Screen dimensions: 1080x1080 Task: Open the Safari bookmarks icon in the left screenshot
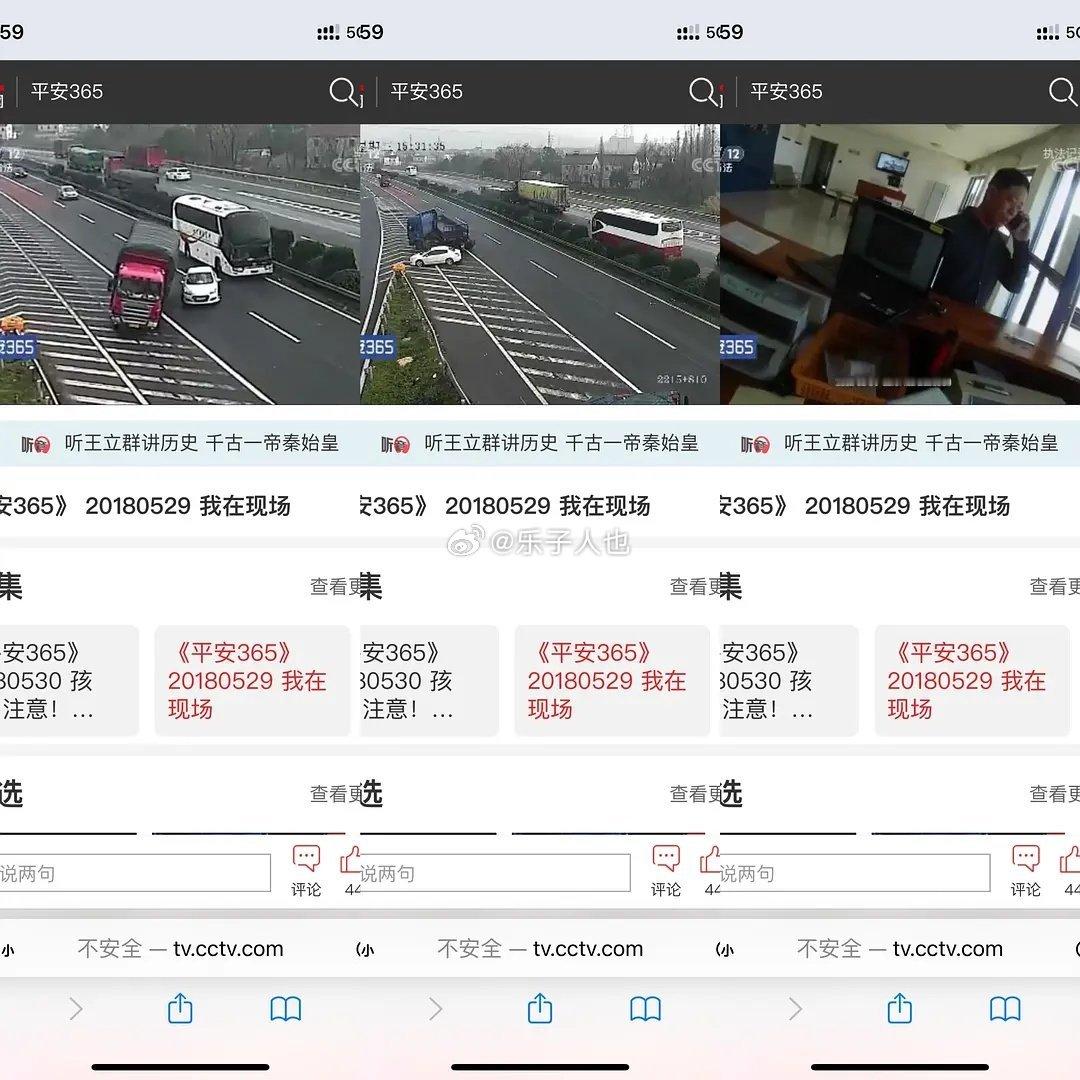coord(286,1010)
